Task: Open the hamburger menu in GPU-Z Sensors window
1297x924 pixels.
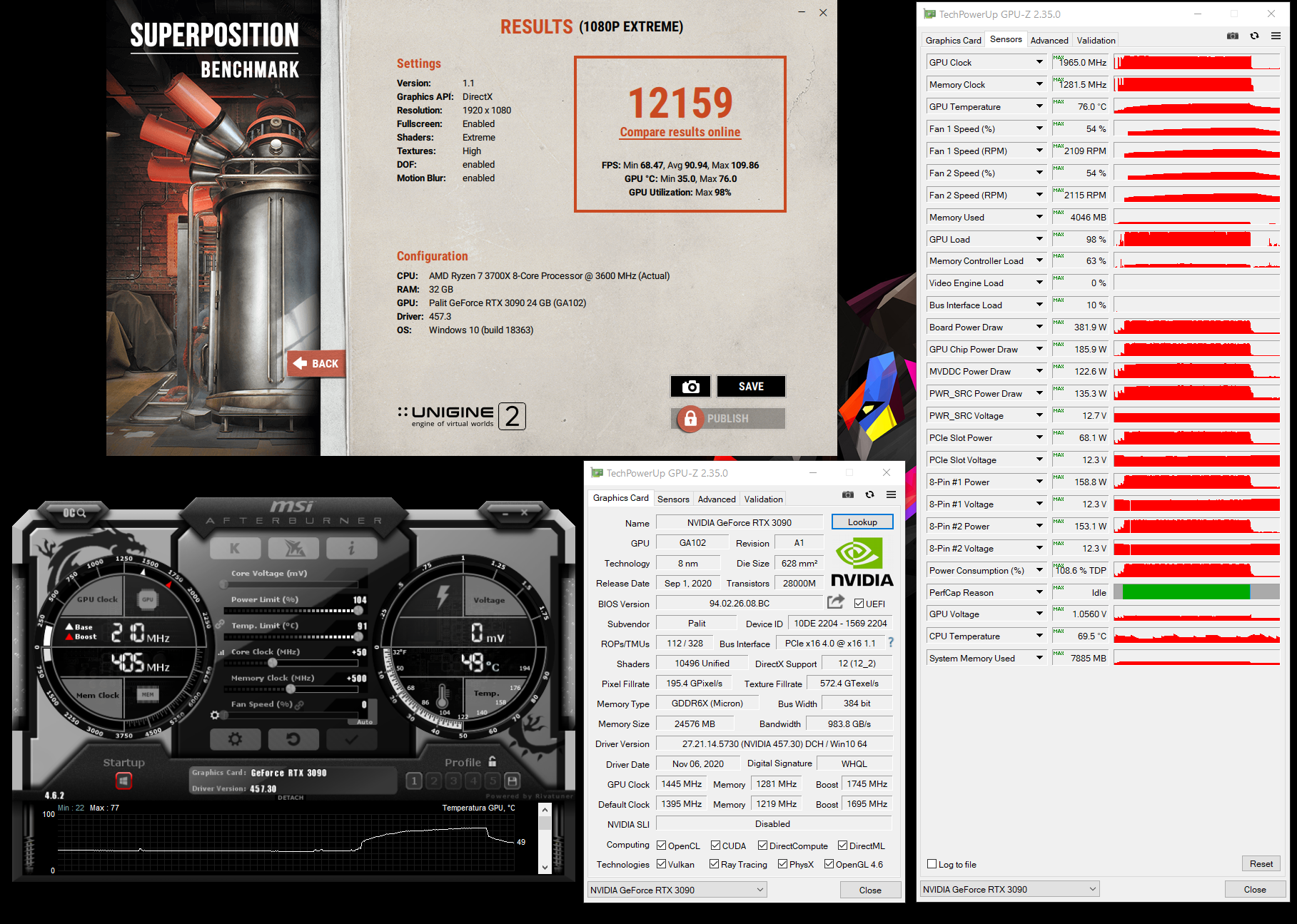Action: coord(1276,36)
